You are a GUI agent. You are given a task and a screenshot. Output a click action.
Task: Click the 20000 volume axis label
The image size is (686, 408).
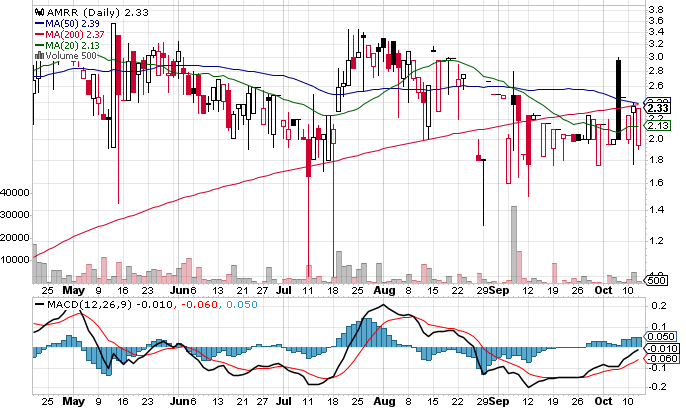[15, 238]
